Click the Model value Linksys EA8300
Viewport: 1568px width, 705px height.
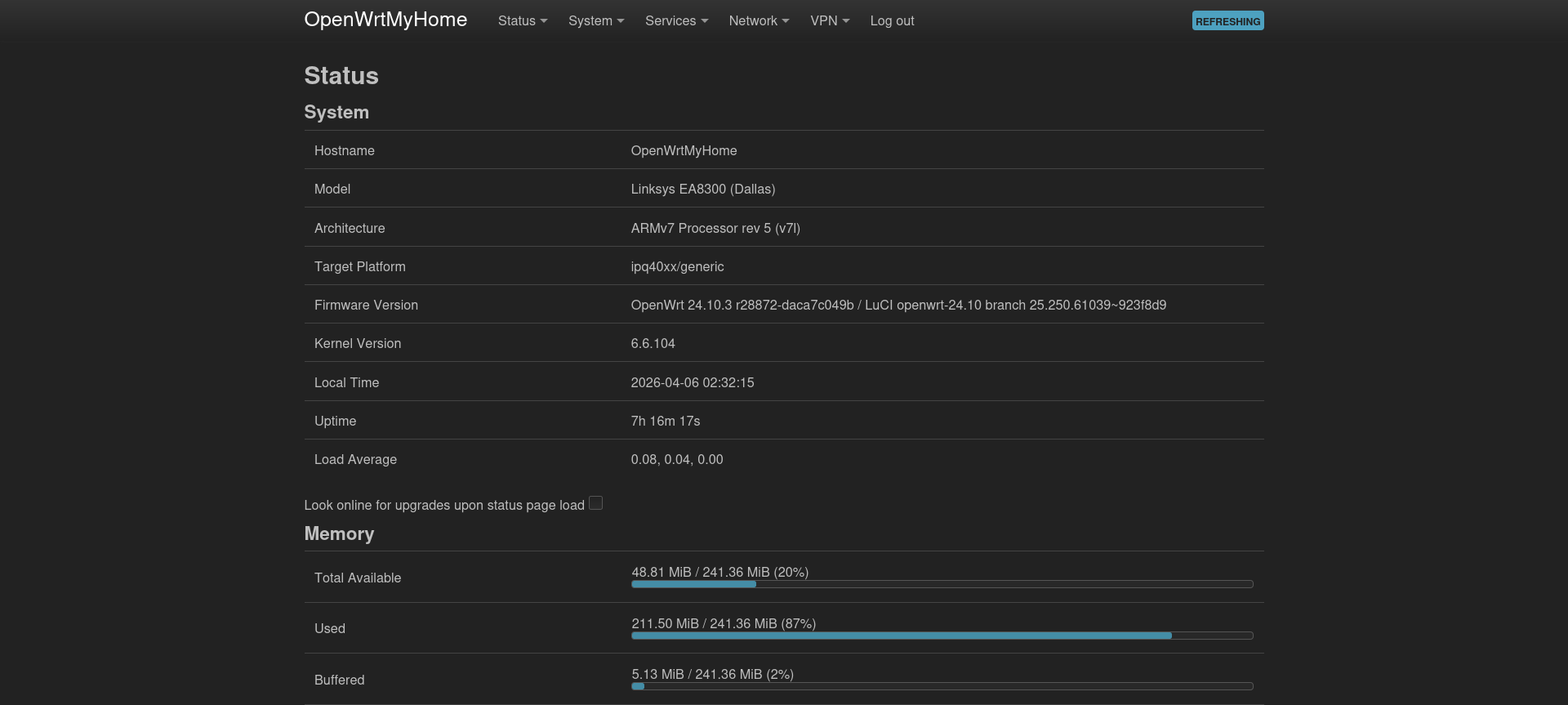click(x=702, y=189)
